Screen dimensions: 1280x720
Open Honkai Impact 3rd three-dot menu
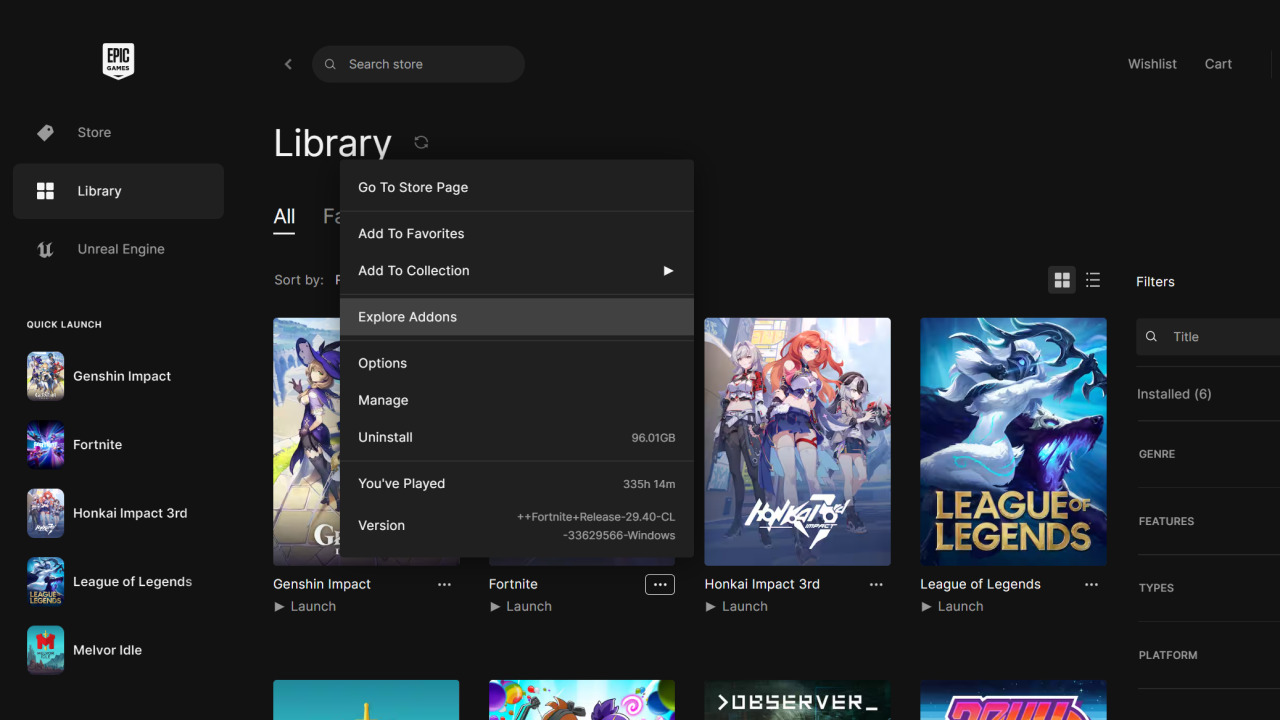coord(876,585)
